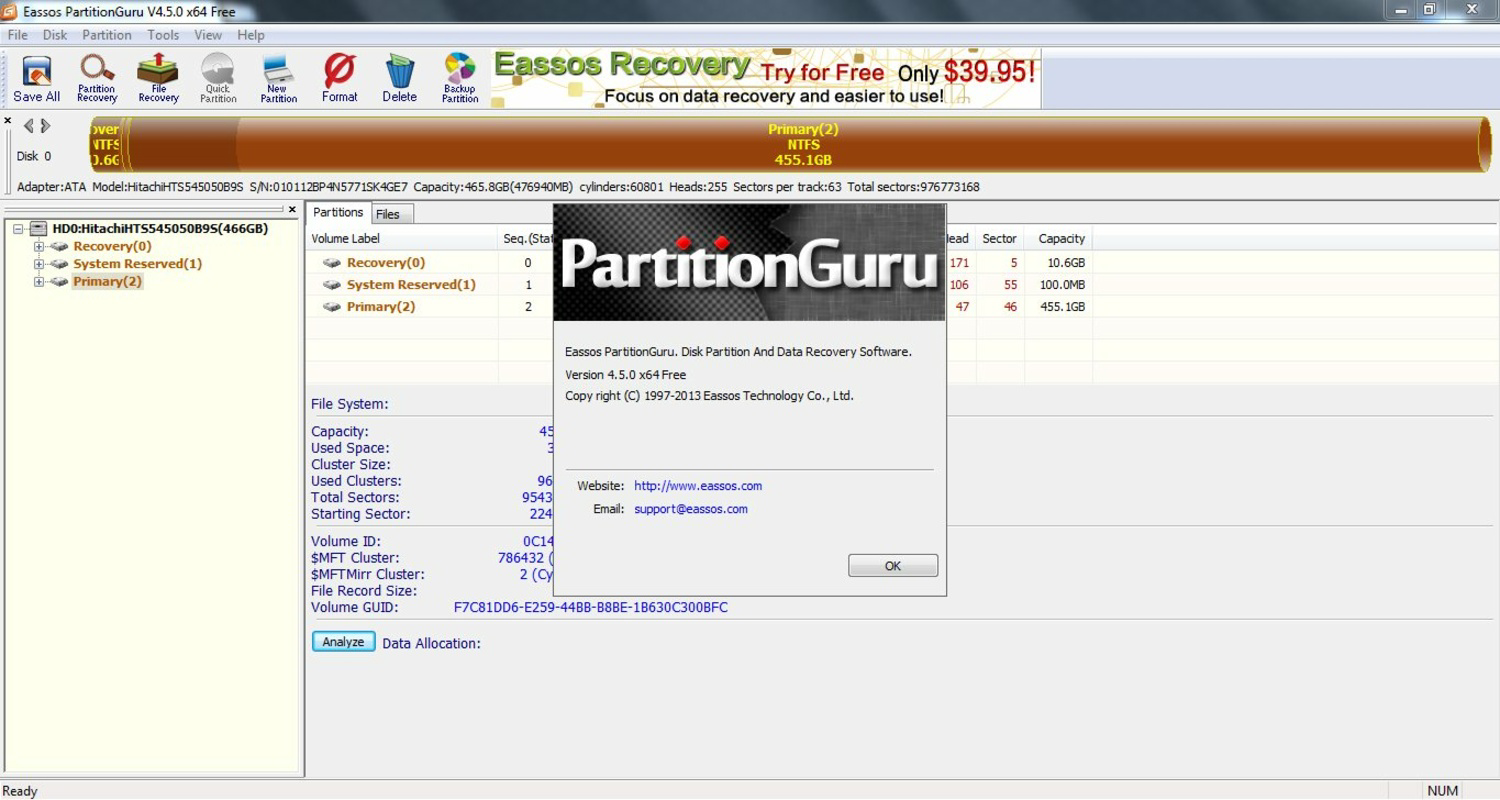Click the Delete trash can icon
Viewport: 1500px width, 800px height.
point(399,79)
